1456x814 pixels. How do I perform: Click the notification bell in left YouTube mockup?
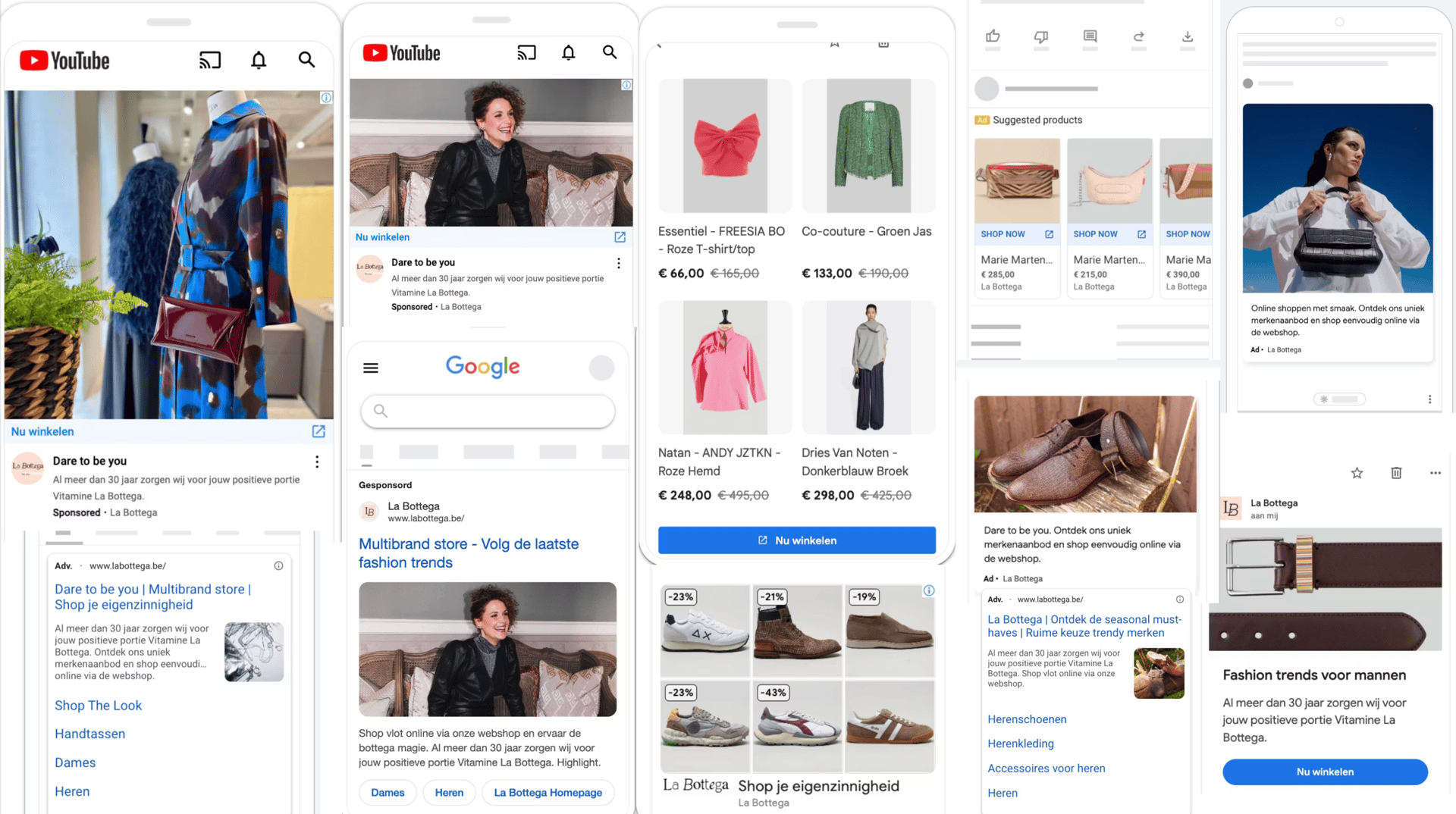tap(259, 60)
